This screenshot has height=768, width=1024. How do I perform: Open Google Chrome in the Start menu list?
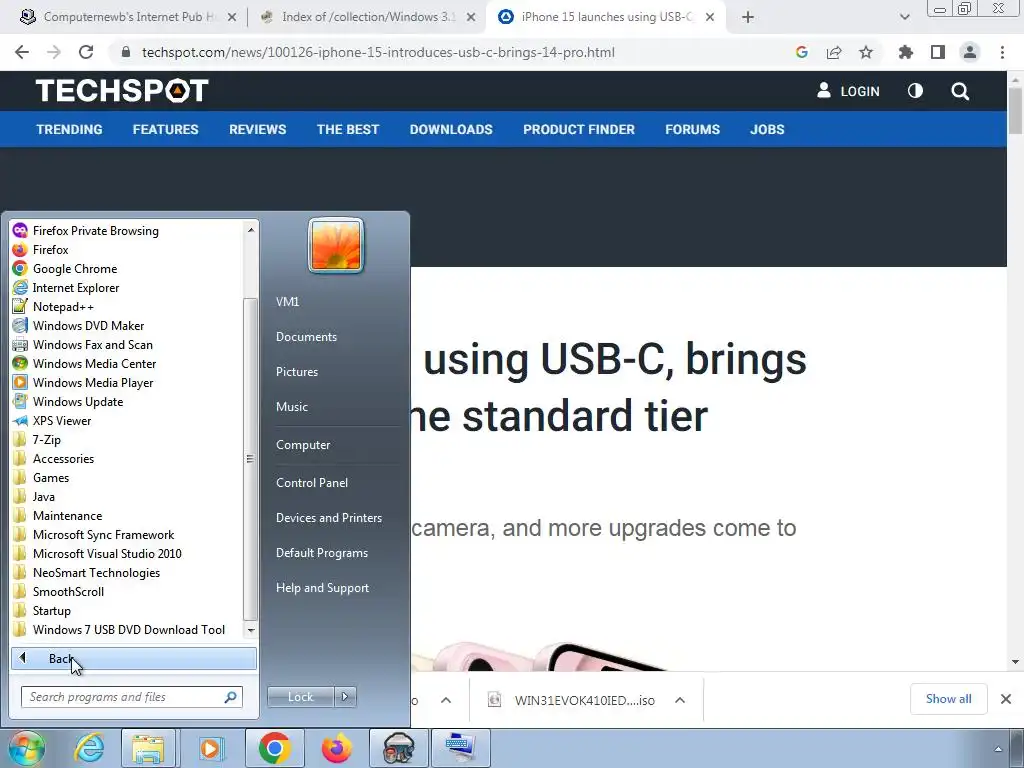(x=74, y=268)
